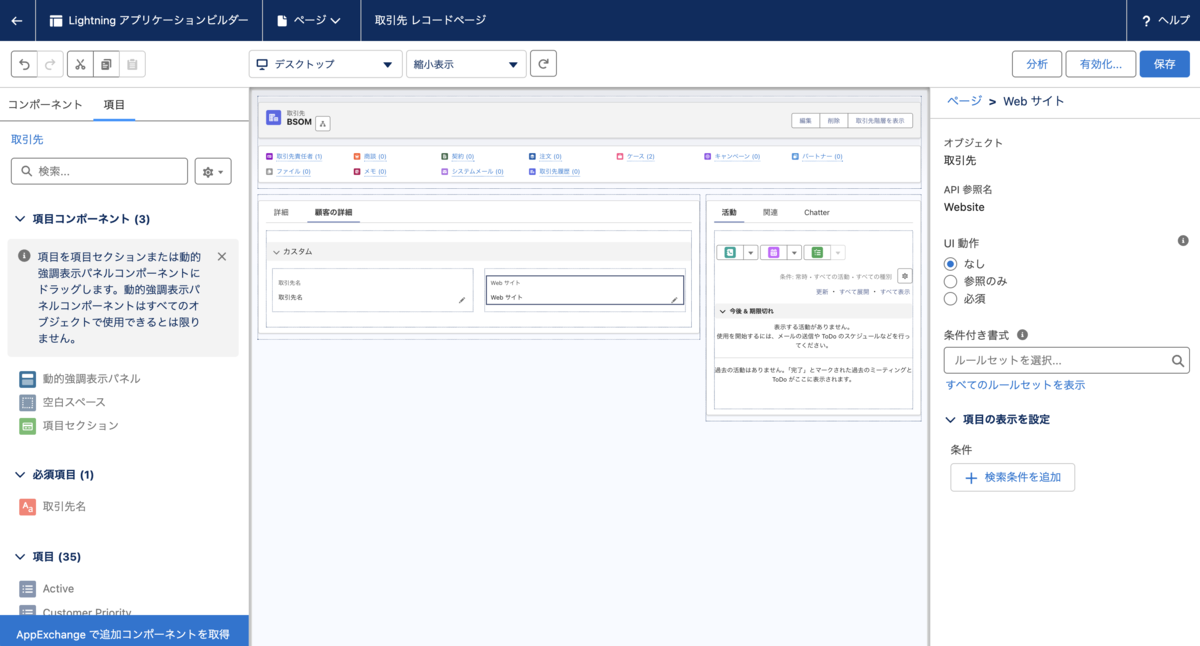Click the 有効化... button
The height and width of the screenshot is (646, 1200).
pos(1101,64)
